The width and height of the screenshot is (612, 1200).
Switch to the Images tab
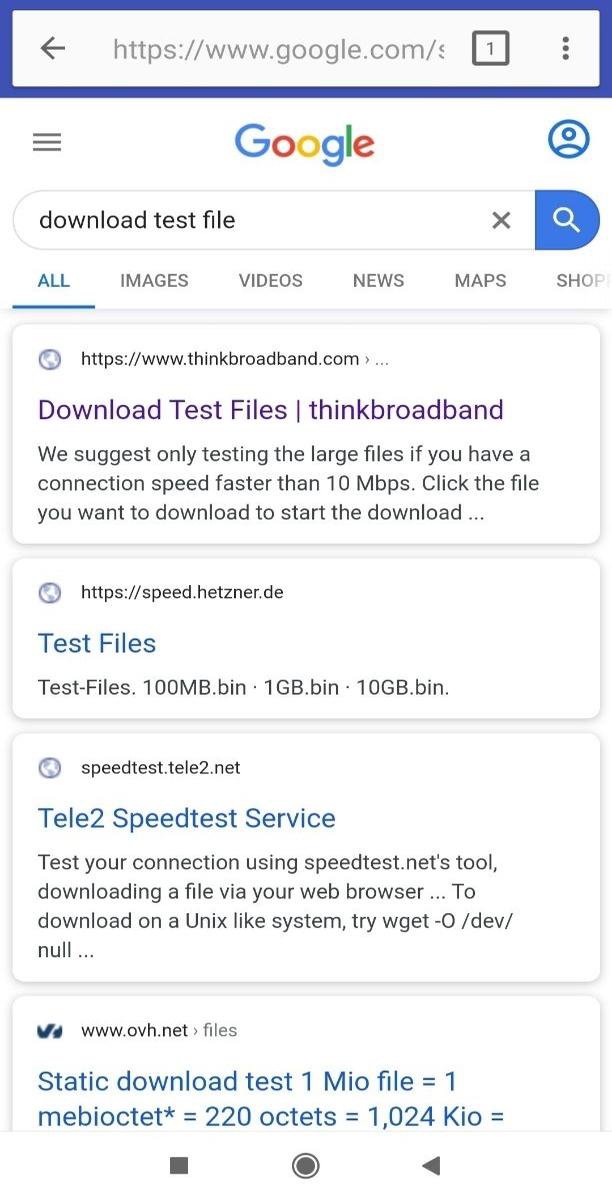tap(154, 281)
